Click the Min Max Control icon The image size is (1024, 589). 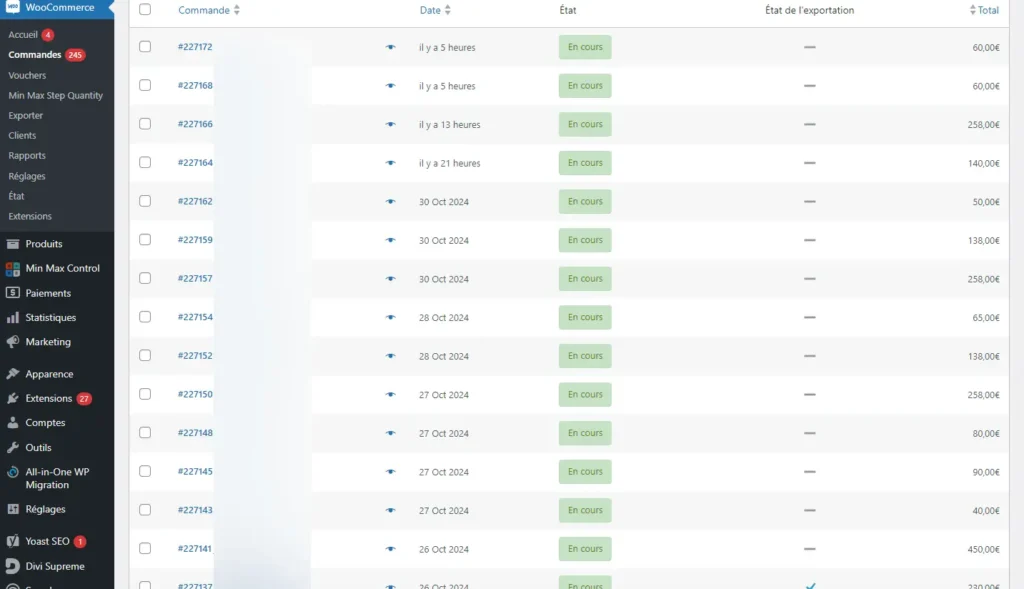coord(12,269)
